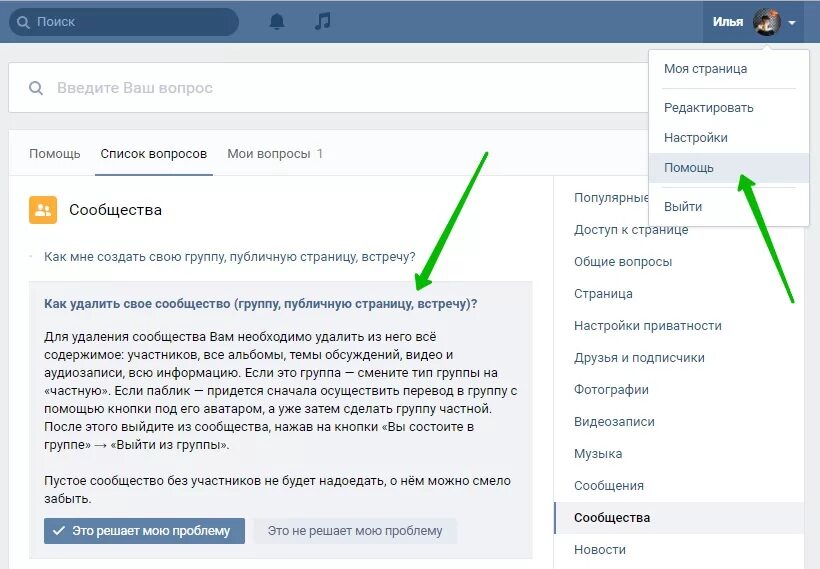Click the user avatar picture
Screen dimensions: 820x569
767,22
